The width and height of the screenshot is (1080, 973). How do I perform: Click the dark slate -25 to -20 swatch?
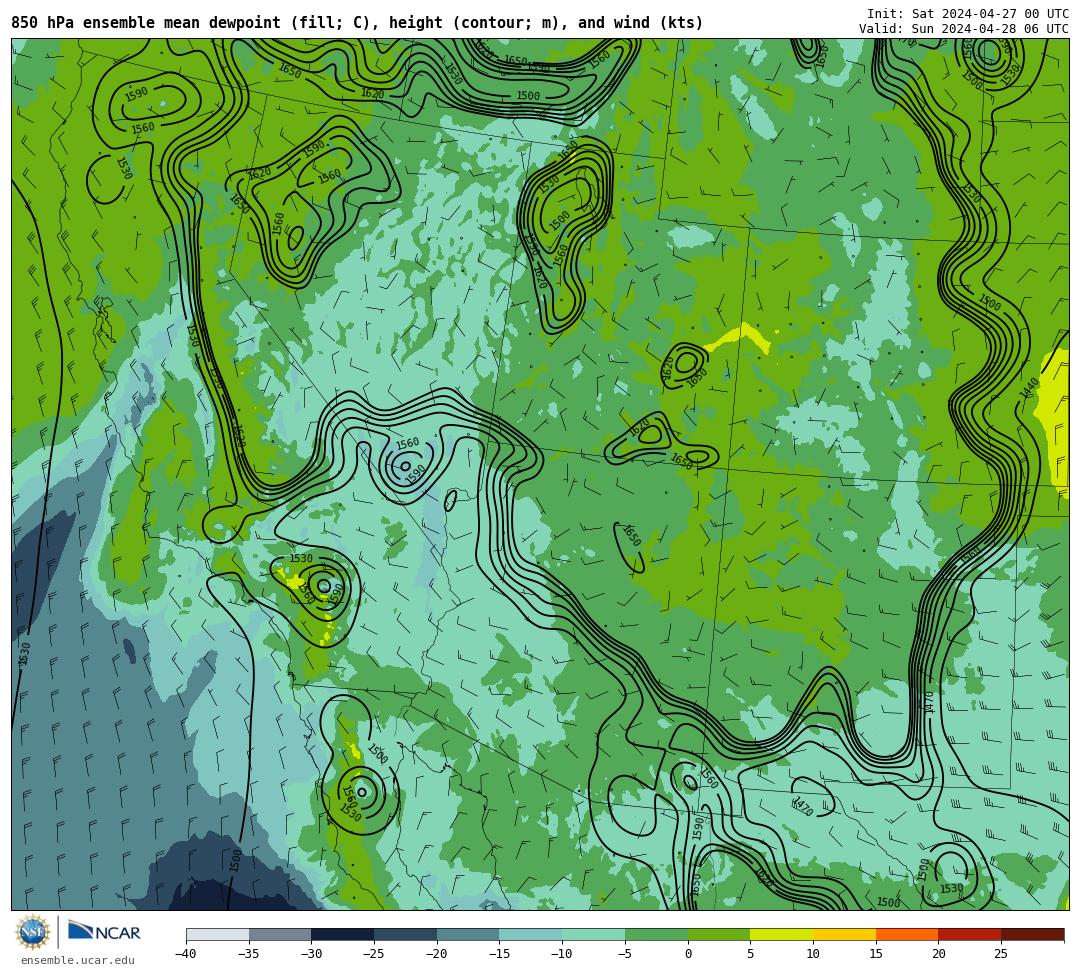(405, 934)
